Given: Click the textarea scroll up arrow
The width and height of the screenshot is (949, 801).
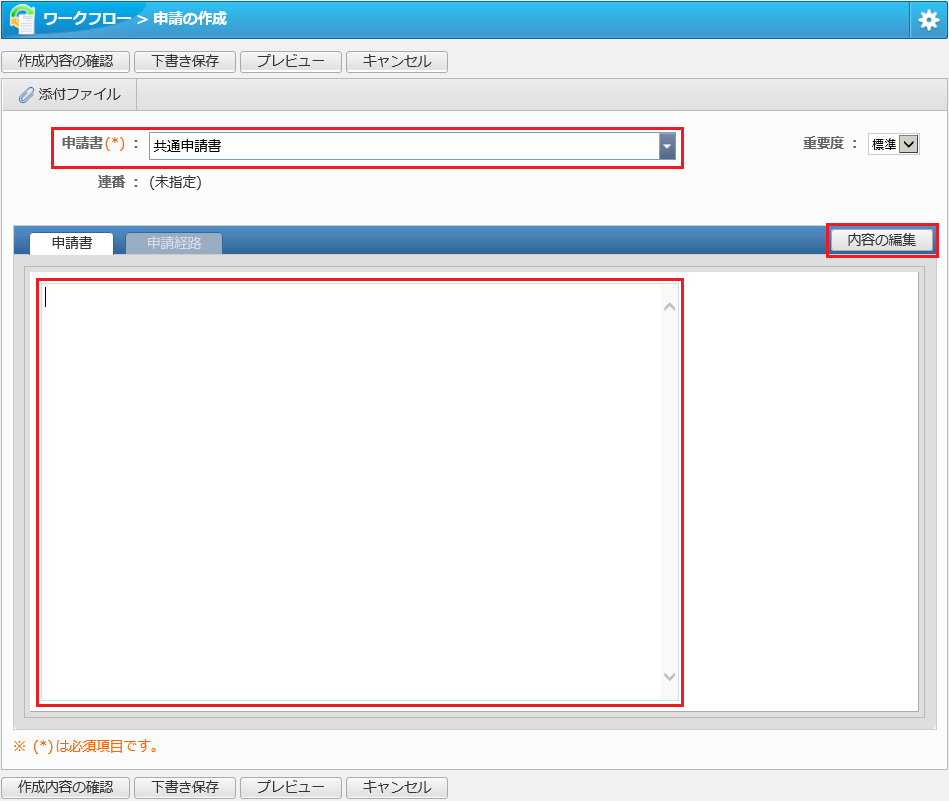Looking at the screenshot, I should (669, 307).
